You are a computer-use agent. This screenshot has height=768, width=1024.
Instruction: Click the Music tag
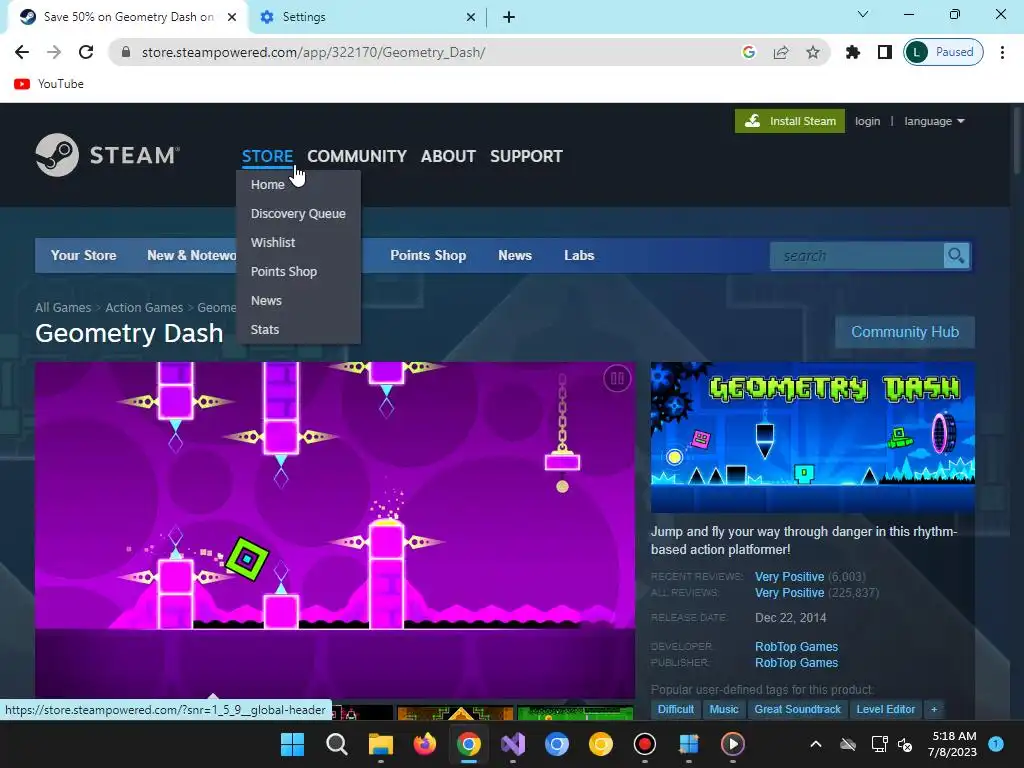[x=724, y=709]
